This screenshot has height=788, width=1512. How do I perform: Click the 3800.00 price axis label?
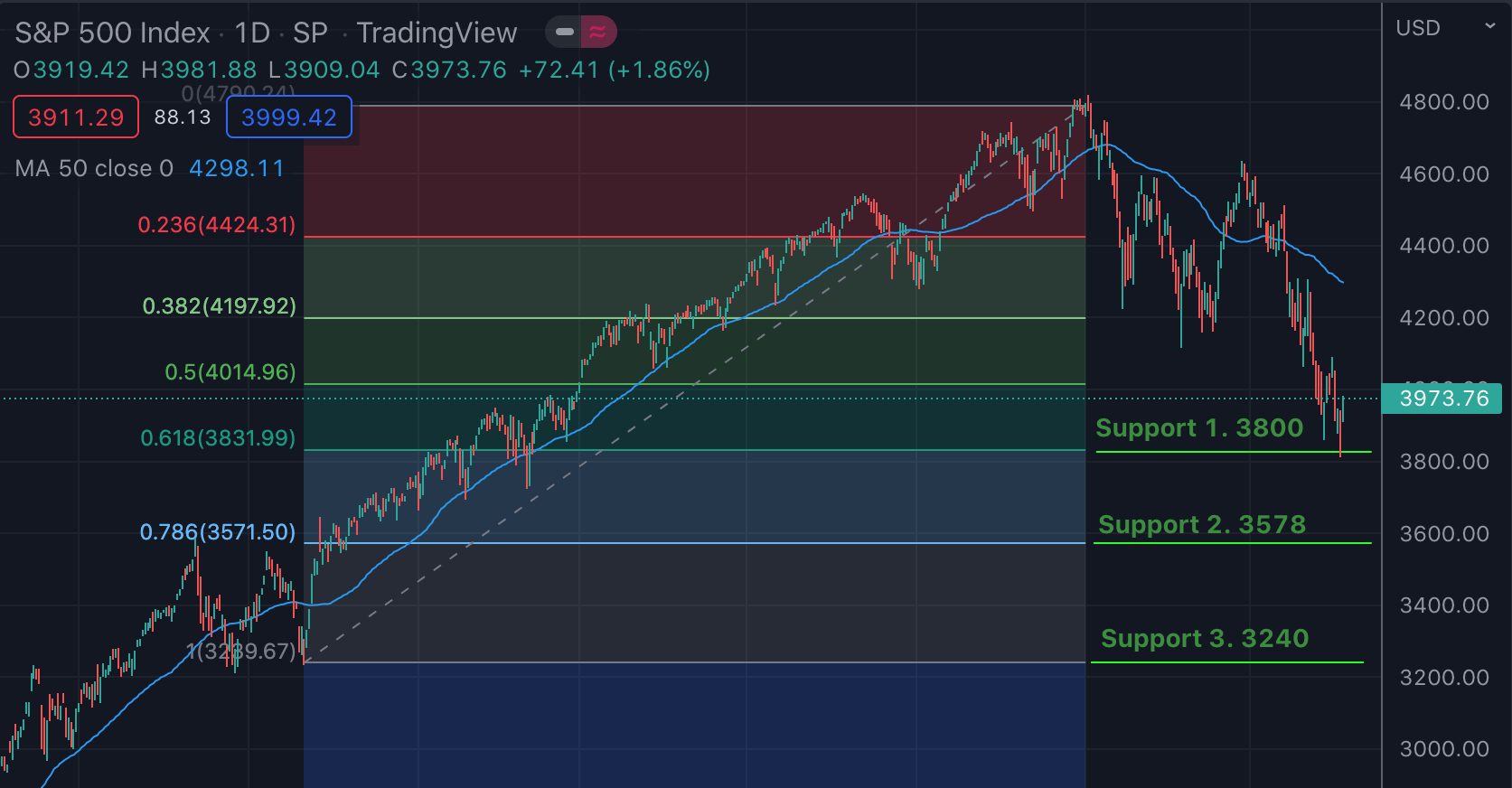(x=1444, y=462)
